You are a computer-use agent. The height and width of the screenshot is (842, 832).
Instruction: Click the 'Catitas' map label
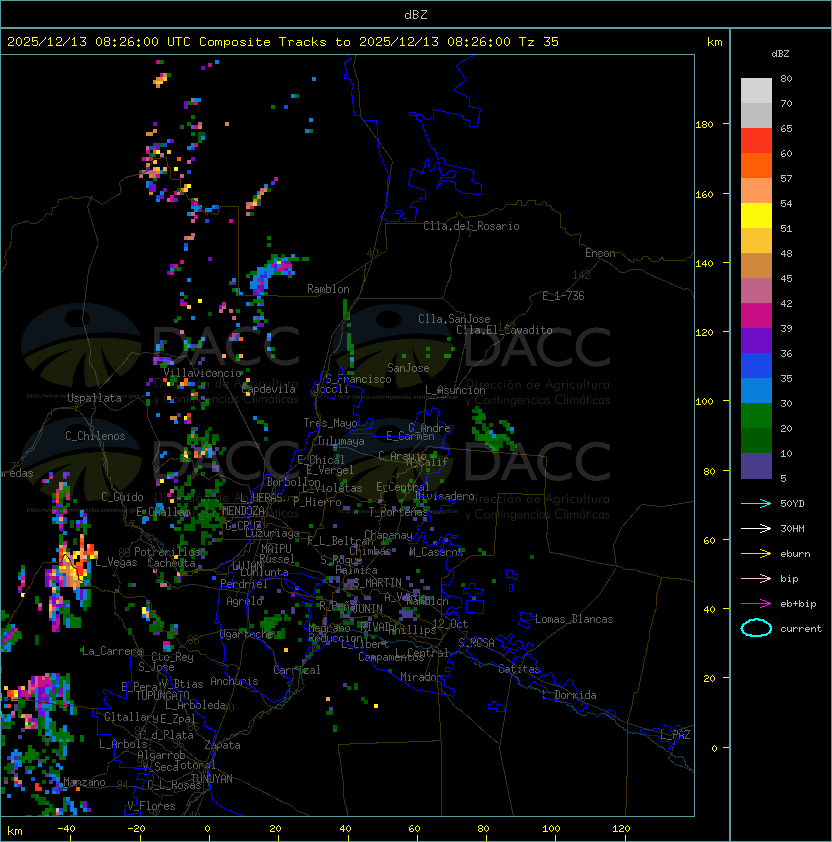[x=519, y=669]
